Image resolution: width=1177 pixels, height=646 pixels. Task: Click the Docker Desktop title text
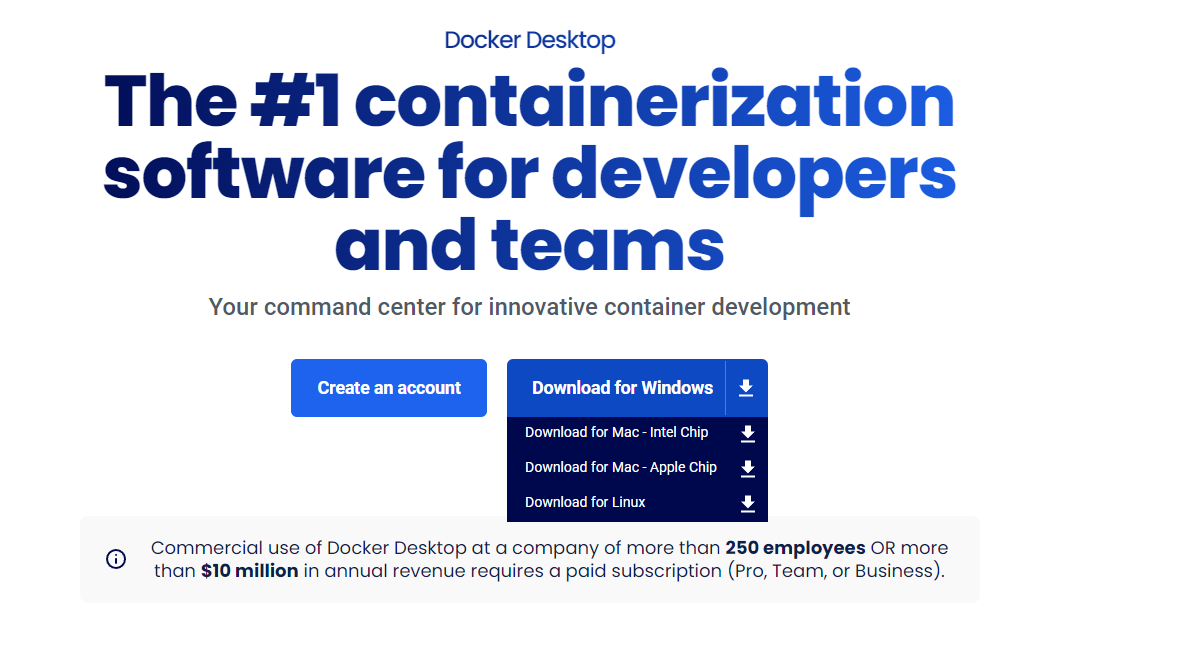tap(530, 40)
